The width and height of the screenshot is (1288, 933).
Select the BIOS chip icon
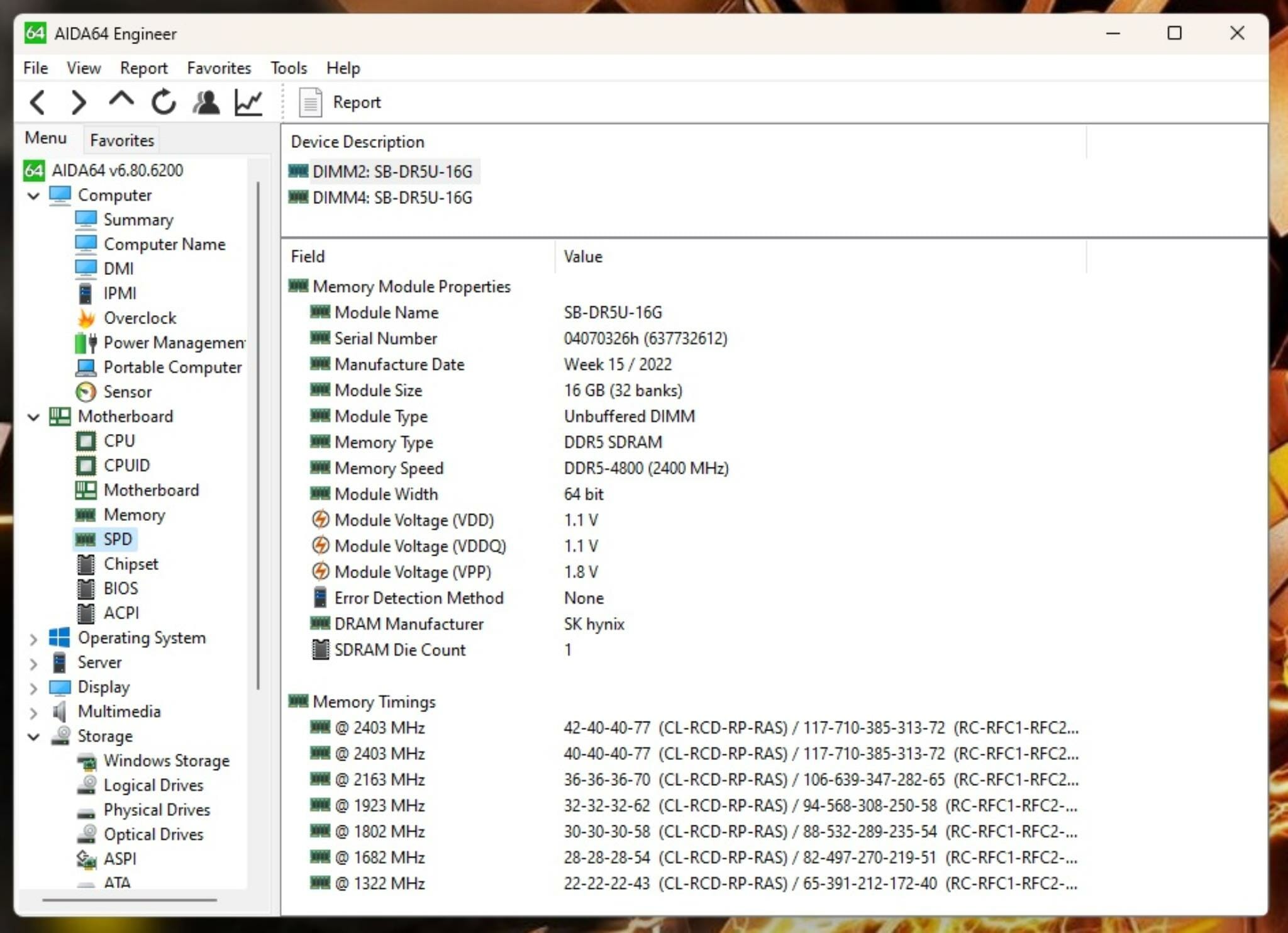[x=86, y=589]
